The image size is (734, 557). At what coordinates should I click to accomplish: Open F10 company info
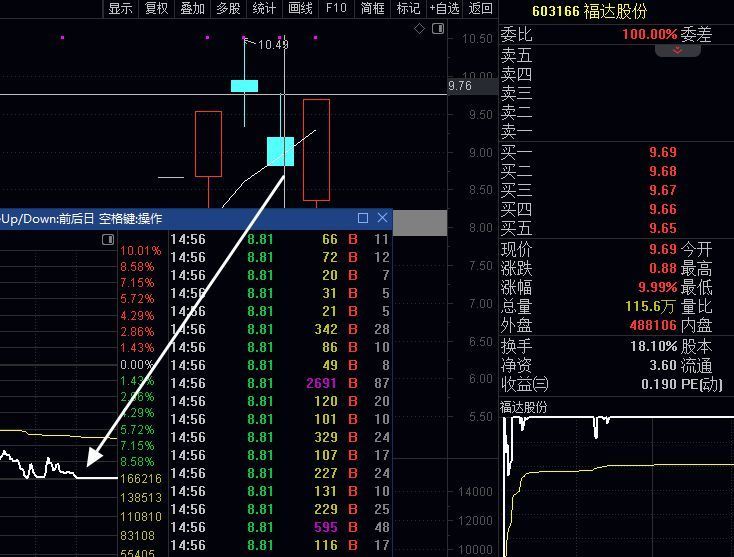[x=336, y=8]
